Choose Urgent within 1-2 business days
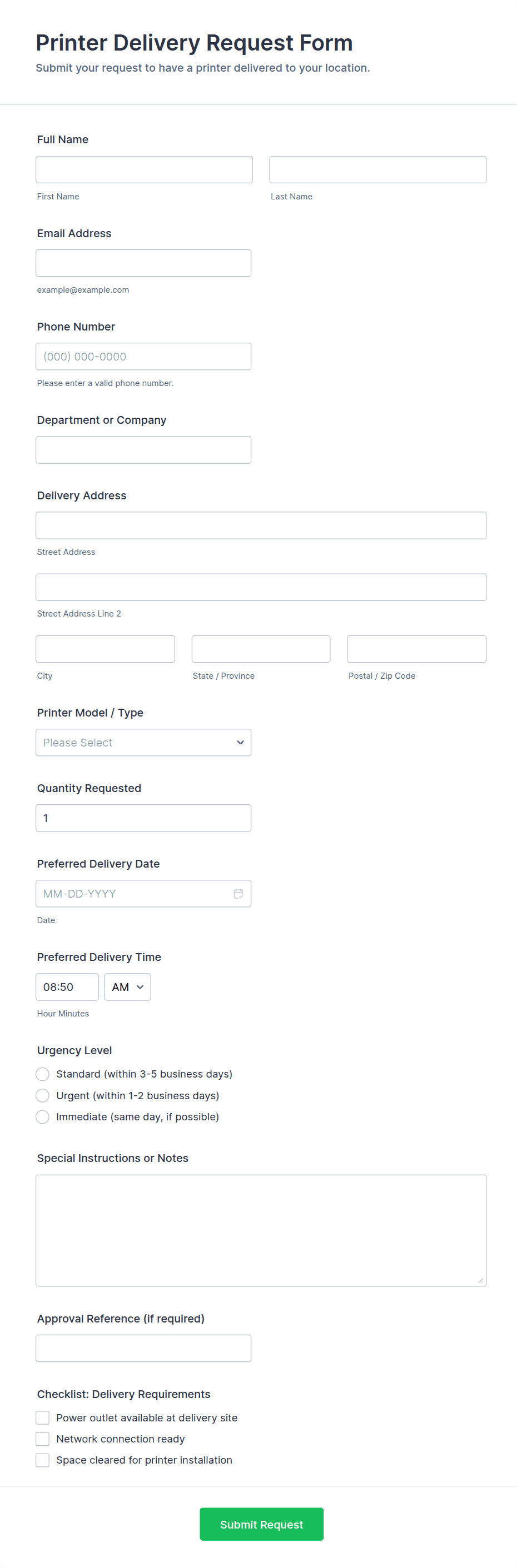Screen dimensions: 517x1568 click(43, 1096)
